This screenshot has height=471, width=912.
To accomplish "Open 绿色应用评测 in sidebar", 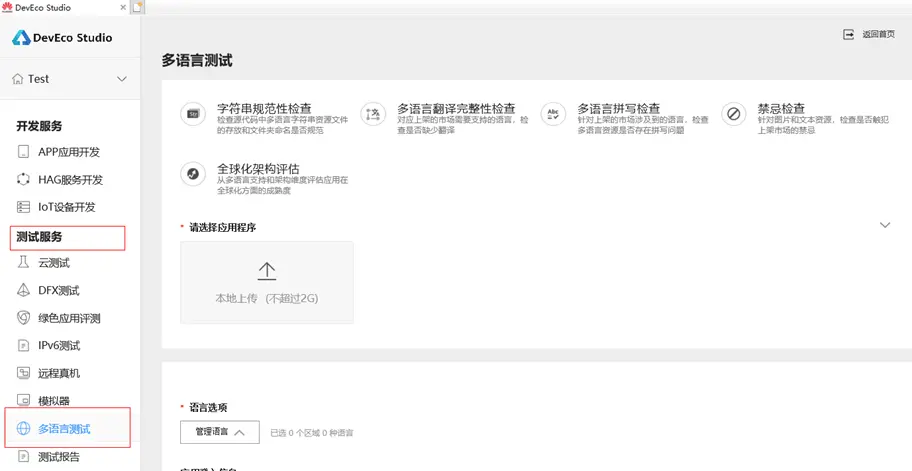I will (x=70, y=318).
